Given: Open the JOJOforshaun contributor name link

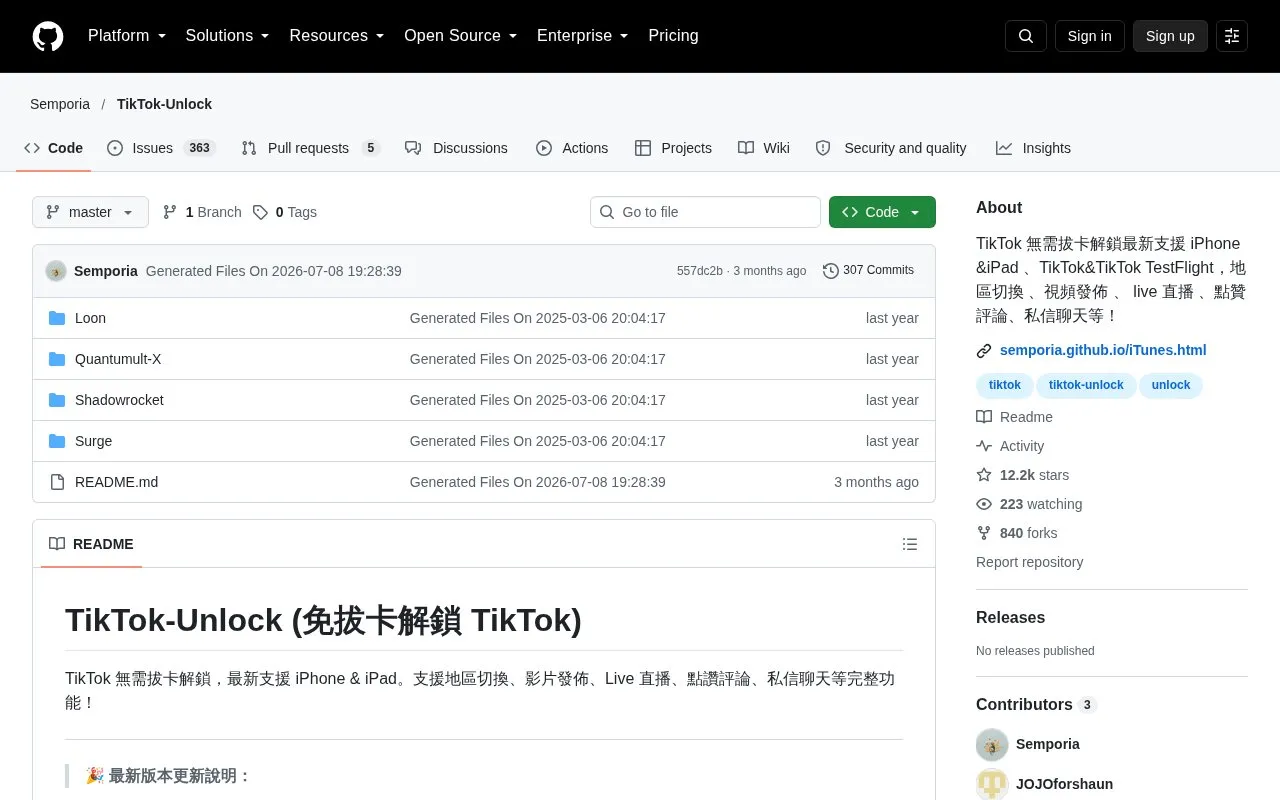Looking at the screenshot, I should coord(1064,784).
